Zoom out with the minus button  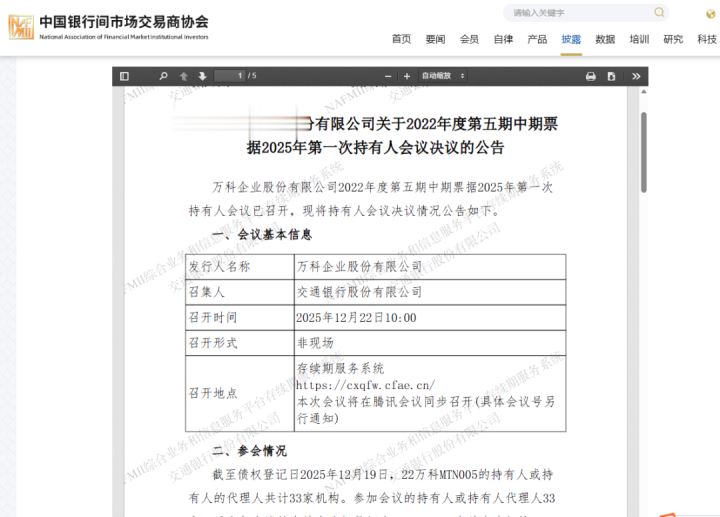388,76
